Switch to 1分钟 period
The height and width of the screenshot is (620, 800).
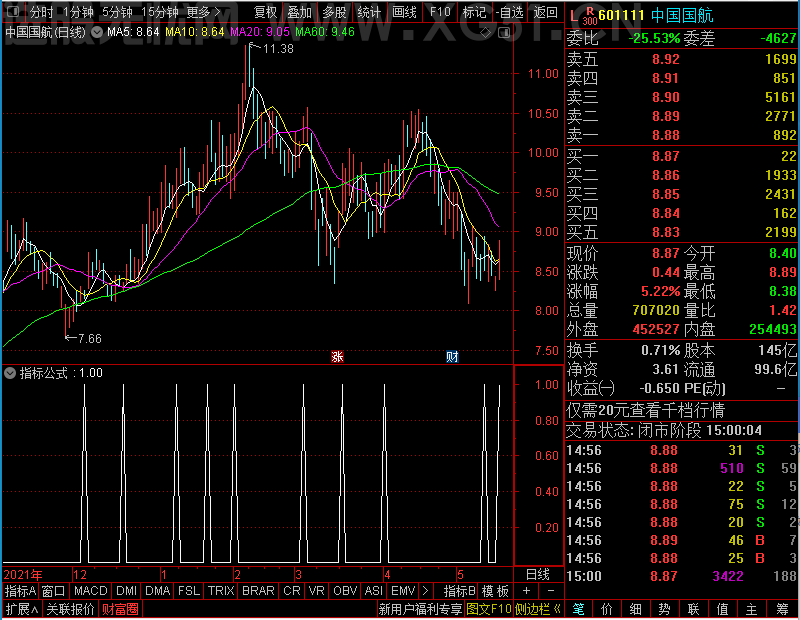pyautogui.click(x=79, y=12)
